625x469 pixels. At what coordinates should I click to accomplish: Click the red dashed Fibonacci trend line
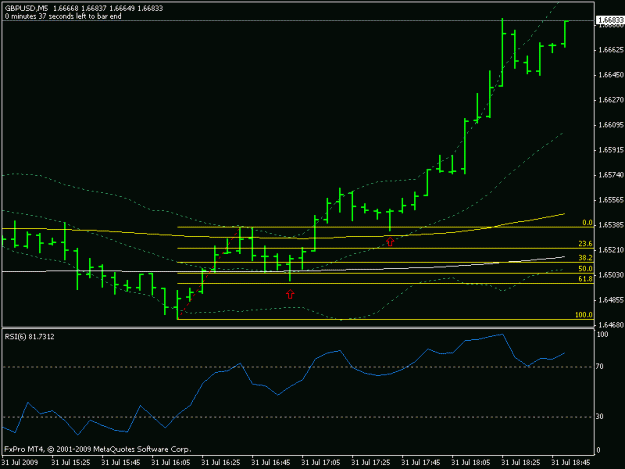[x=209, y=273]
